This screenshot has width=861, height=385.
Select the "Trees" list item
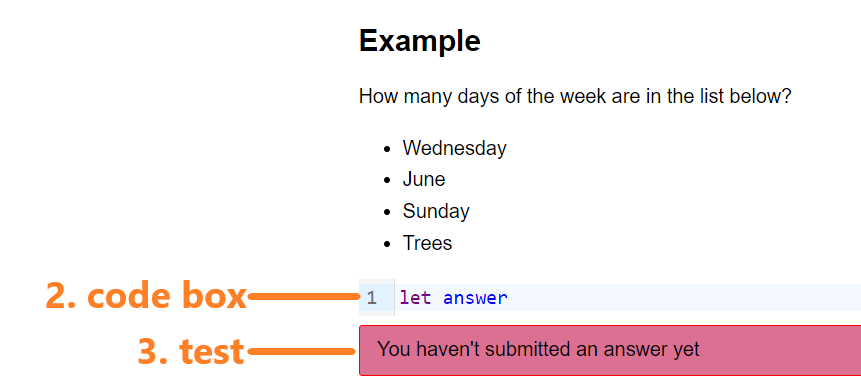pyautogui.click(x=427, y=243)
